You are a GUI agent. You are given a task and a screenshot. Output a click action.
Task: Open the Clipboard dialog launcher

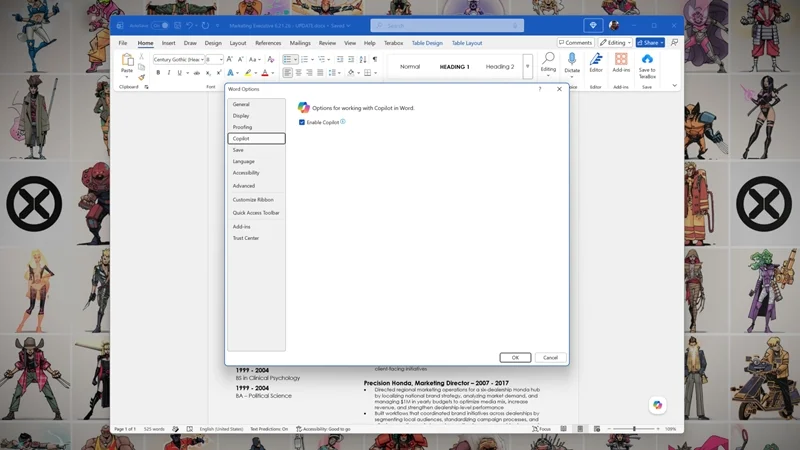click(x=146, y=87)
